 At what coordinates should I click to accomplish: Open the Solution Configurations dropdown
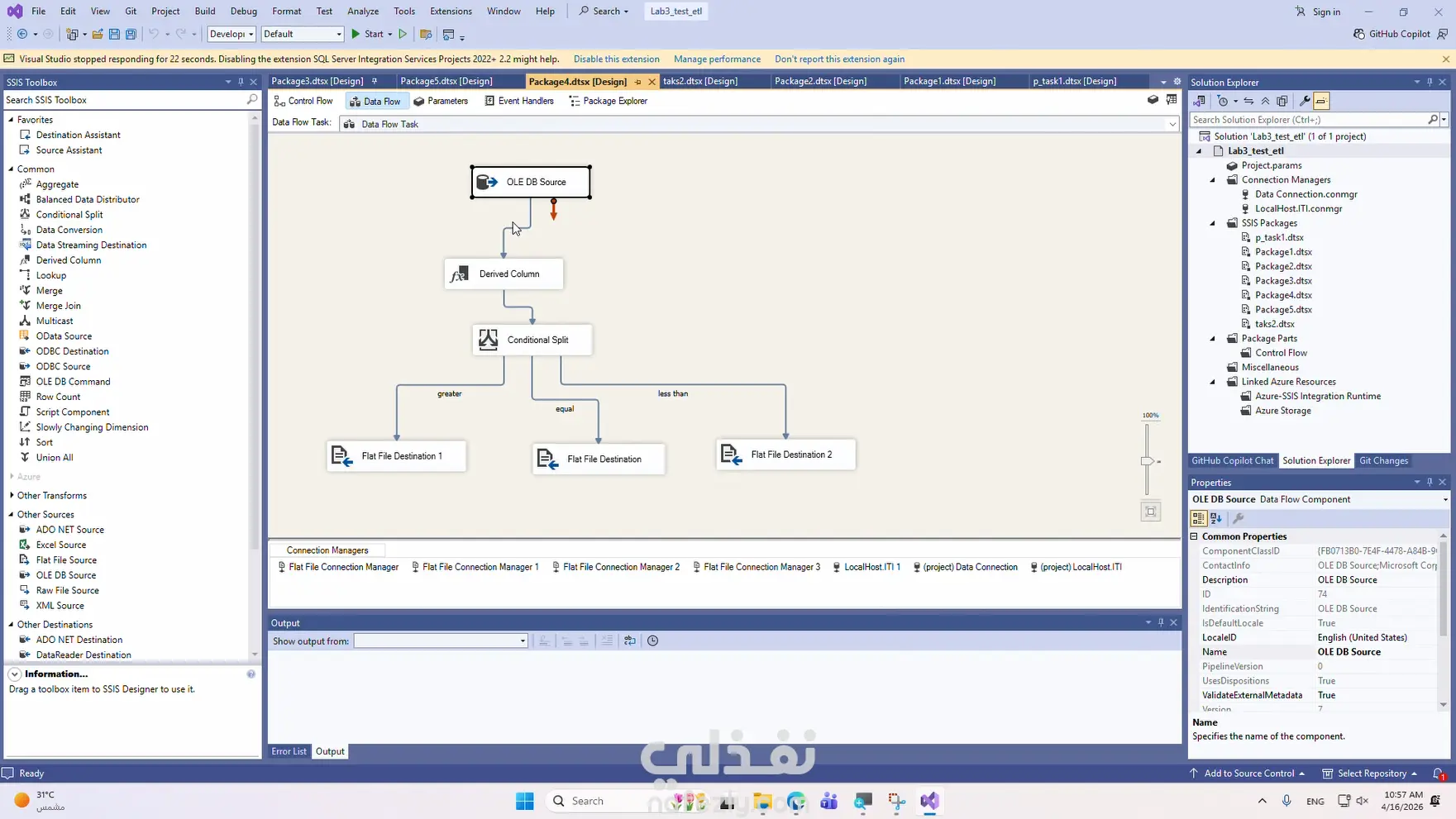pos(232,34)
